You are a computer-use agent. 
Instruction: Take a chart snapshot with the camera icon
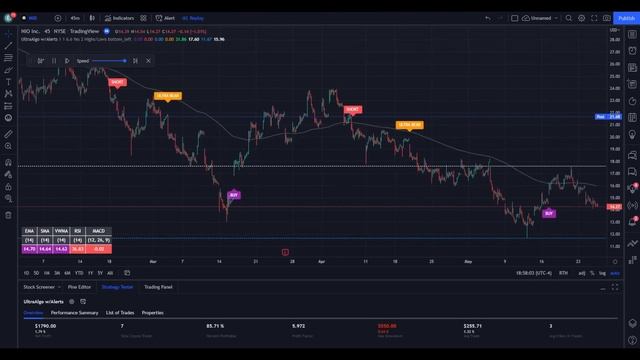[607, 18]
